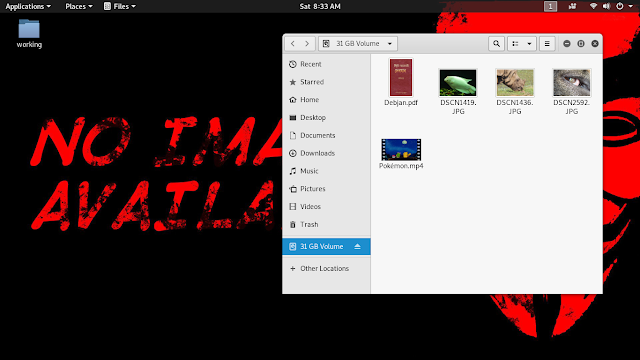Click the forward navigation arrow
The image size is (640, 360).
(x=307, y=44)
